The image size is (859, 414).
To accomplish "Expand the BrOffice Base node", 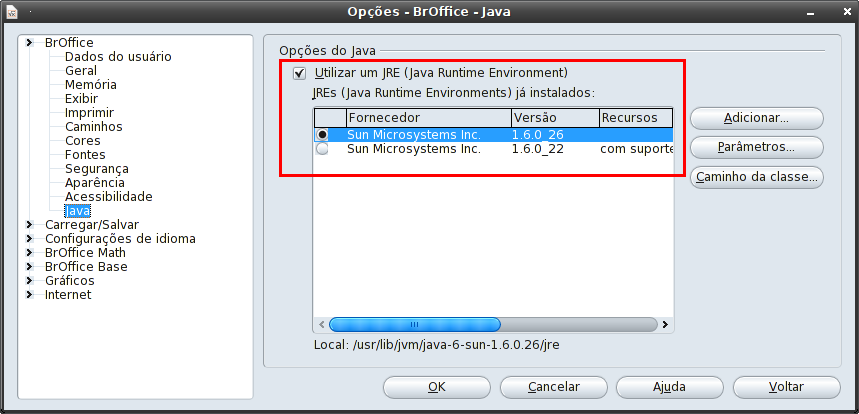I will 30,267.
